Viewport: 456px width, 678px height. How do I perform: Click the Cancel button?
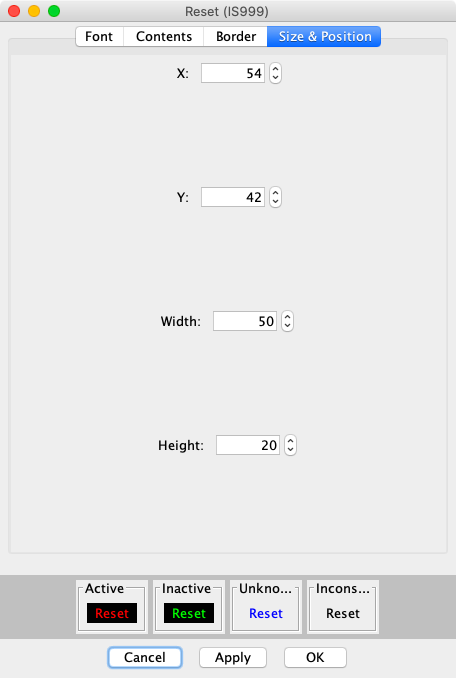coord(145,657)
